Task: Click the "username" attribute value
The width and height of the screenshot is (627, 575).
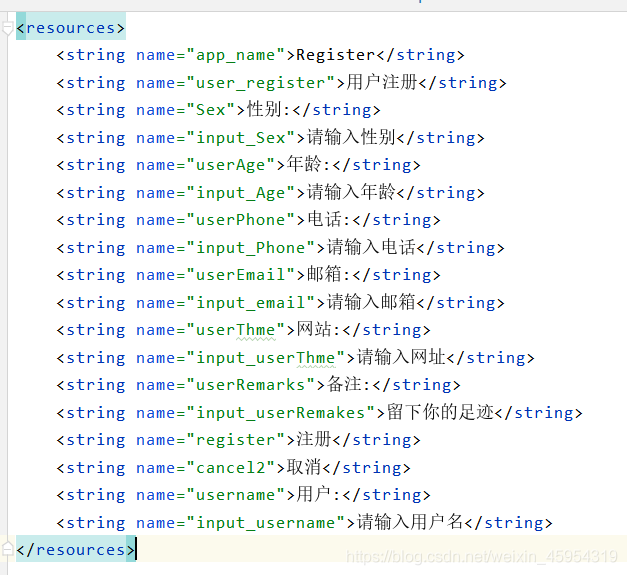Action: pos(236,495)
